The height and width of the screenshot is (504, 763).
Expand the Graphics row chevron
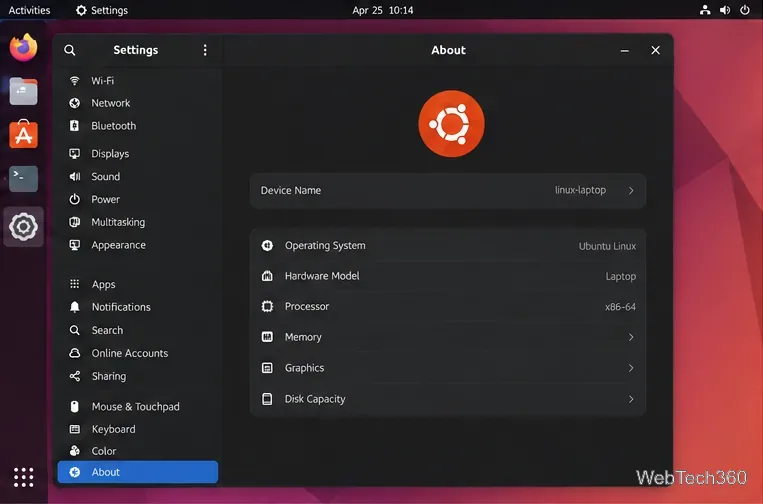pos(631,368)
